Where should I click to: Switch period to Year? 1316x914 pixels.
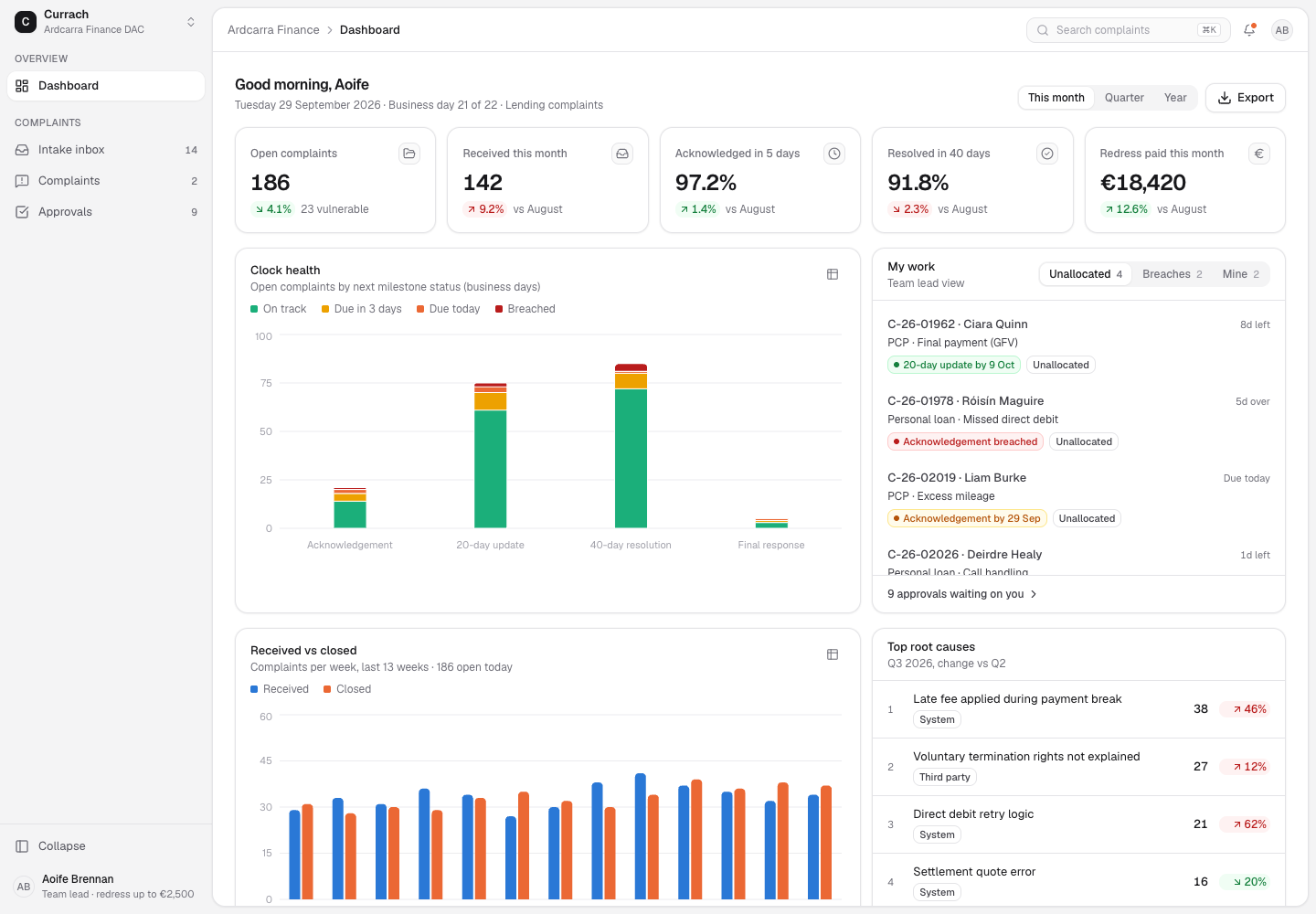coord(1175,98)
